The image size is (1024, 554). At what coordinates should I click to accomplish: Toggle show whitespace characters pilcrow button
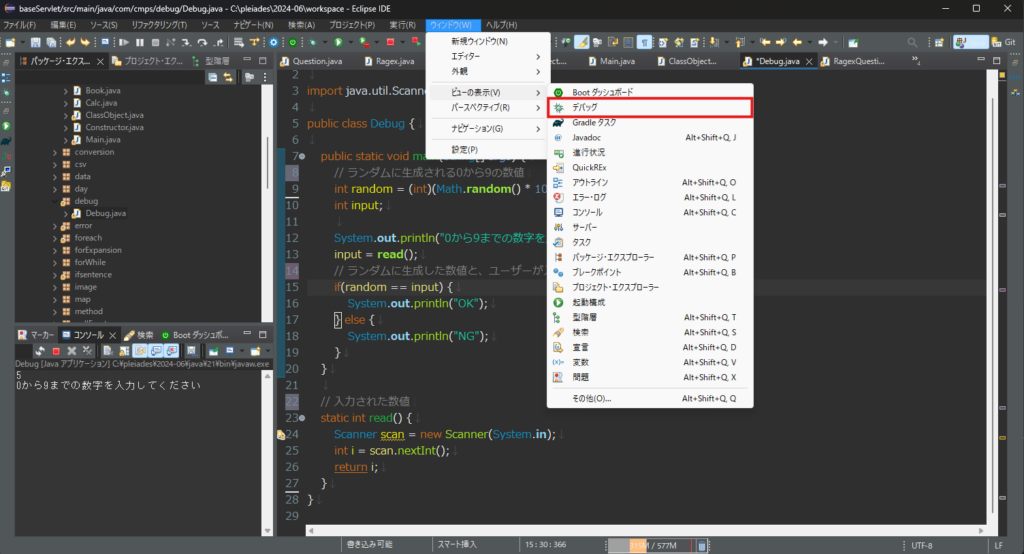[x=645, y=42]
